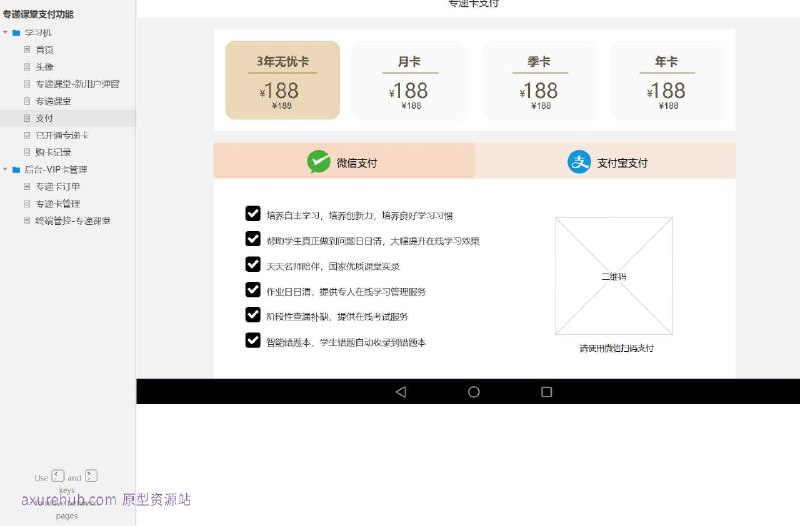Click the 专递课堂支付功能 project title
800x526 pixels.
point(38,14)
